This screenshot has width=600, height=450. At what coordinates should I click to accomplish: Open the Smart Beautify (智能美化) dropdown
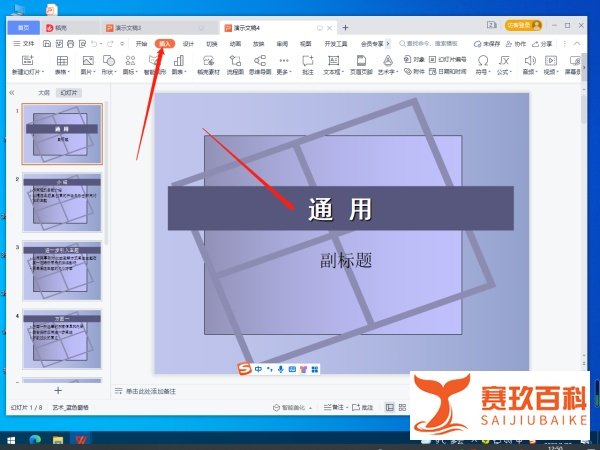point(292,408)
